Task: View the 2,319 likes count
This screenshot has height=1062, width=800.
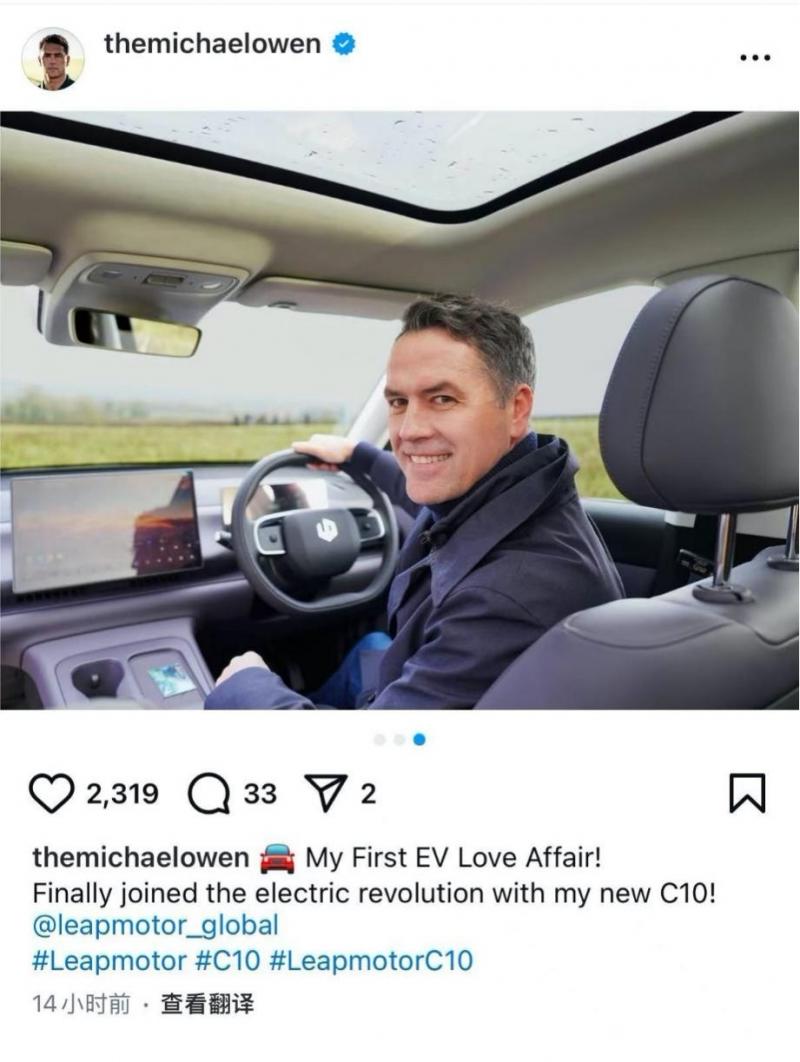Action: coord(123,793)
